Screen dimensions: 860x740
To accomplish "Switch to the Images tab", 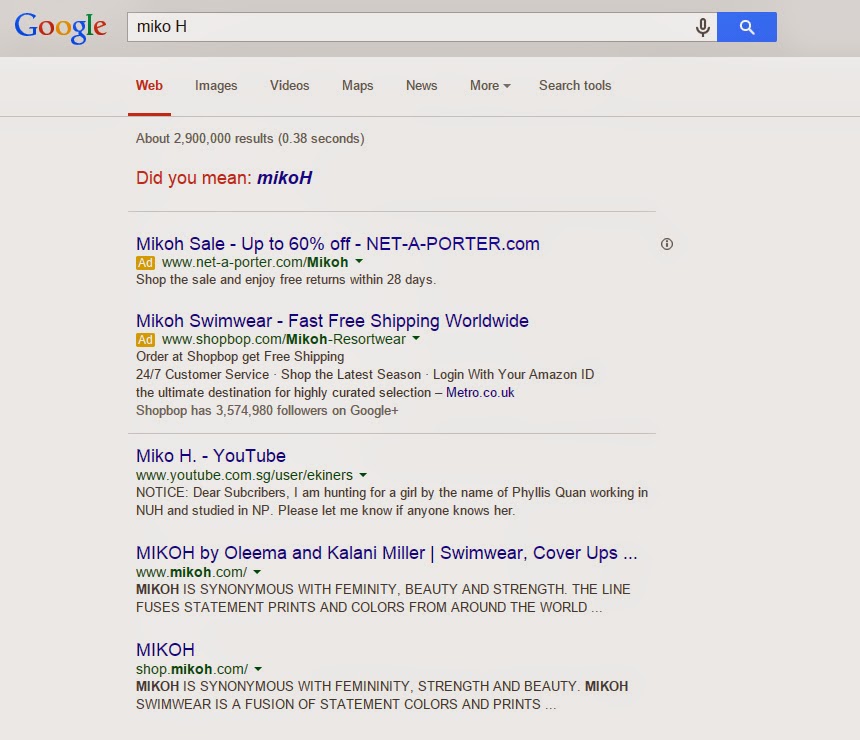I will 216,86.
